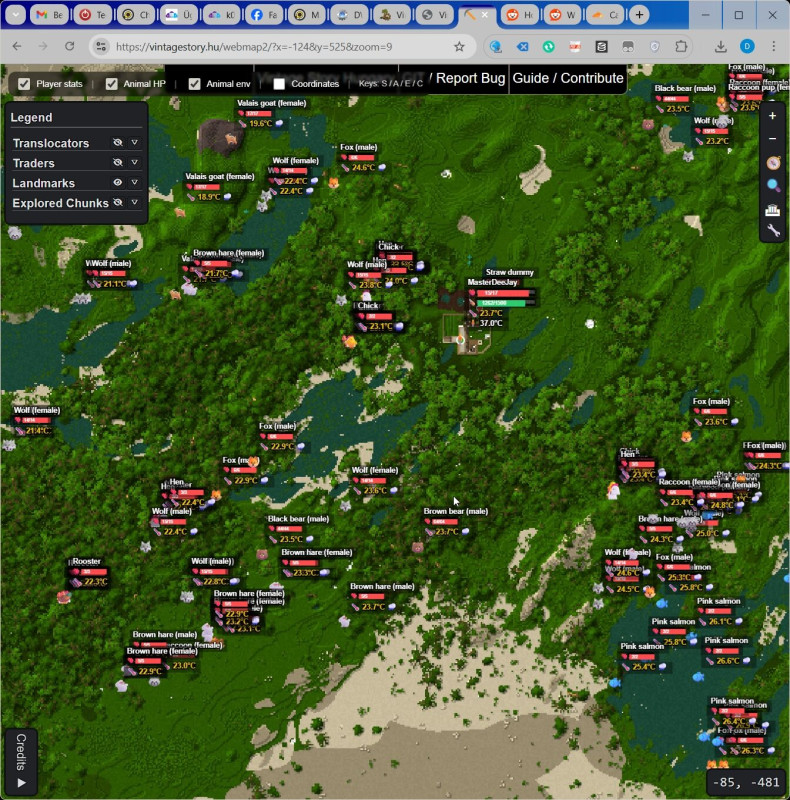790x800 pixels.
Task: Click the Rooster label
Action: pyautogui.click(x=86, y=561)
